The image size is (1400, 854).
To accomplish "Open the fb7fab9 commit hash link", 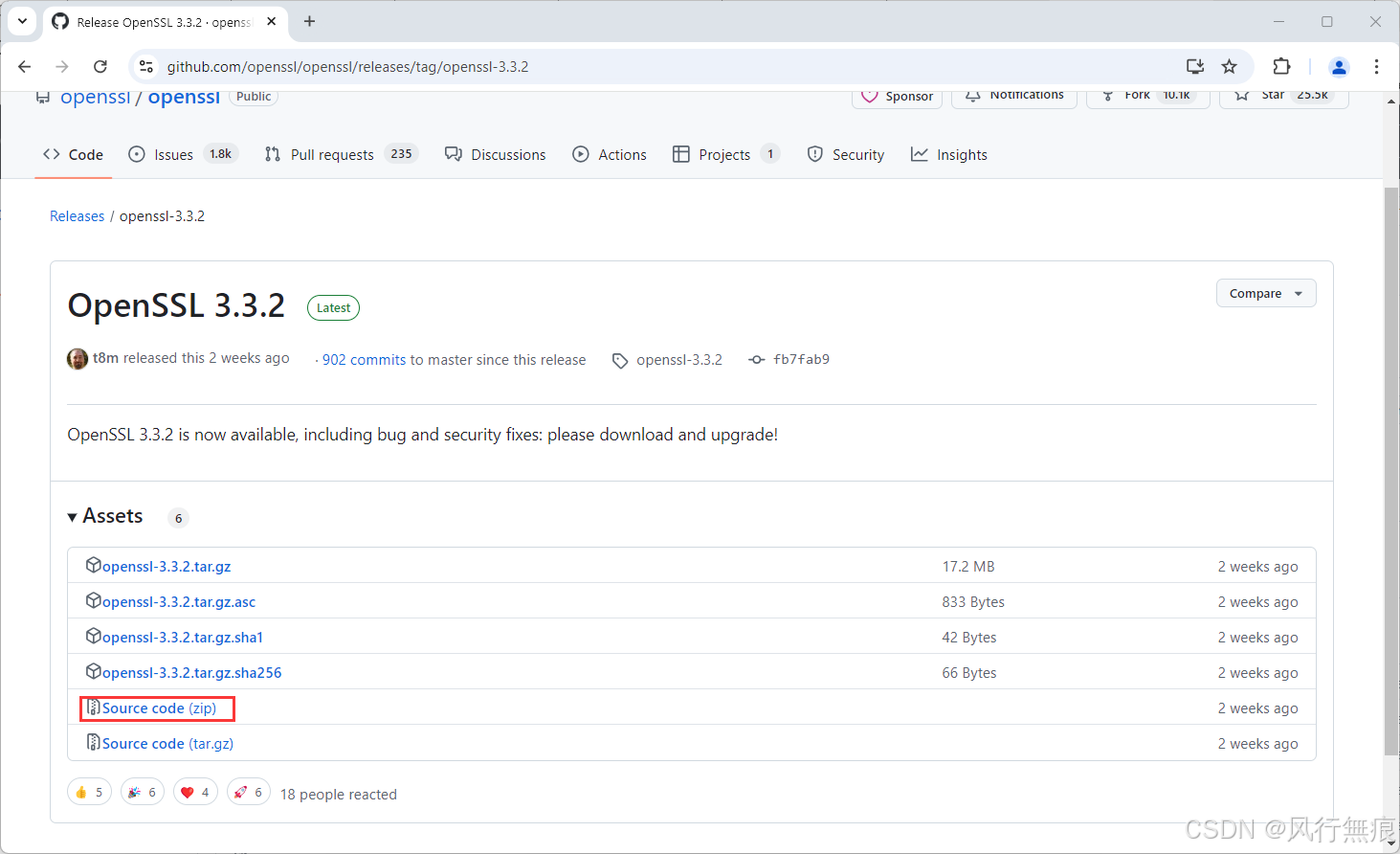I will 801,360.
